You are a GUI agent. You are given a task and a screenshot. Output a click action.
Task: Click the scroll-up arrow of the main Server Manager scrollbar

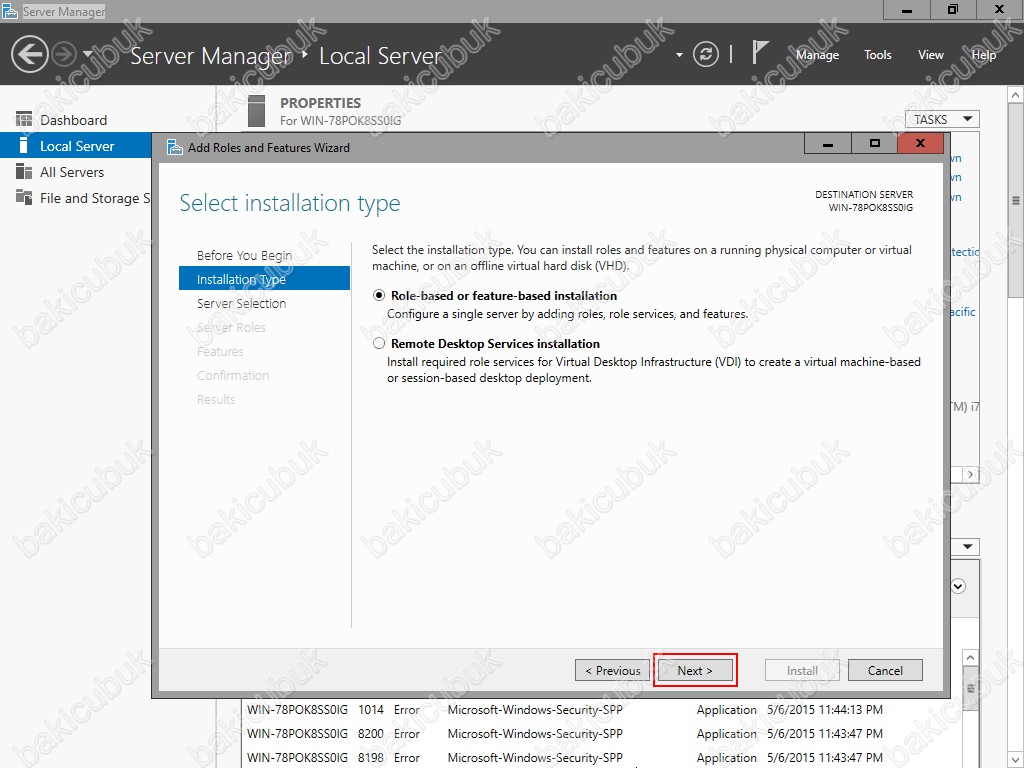click(x=1016, y=95)
